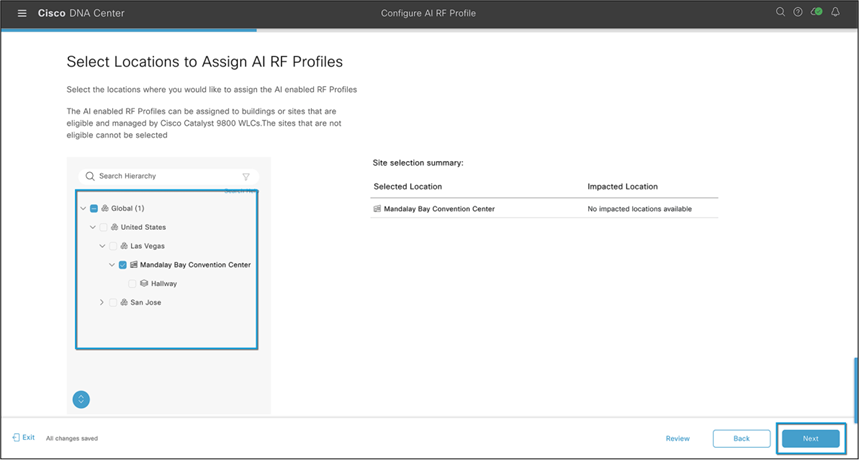Click building icon in Selected Location row
The height and width of the screenshot is (460, 859).
coord(377,209)
